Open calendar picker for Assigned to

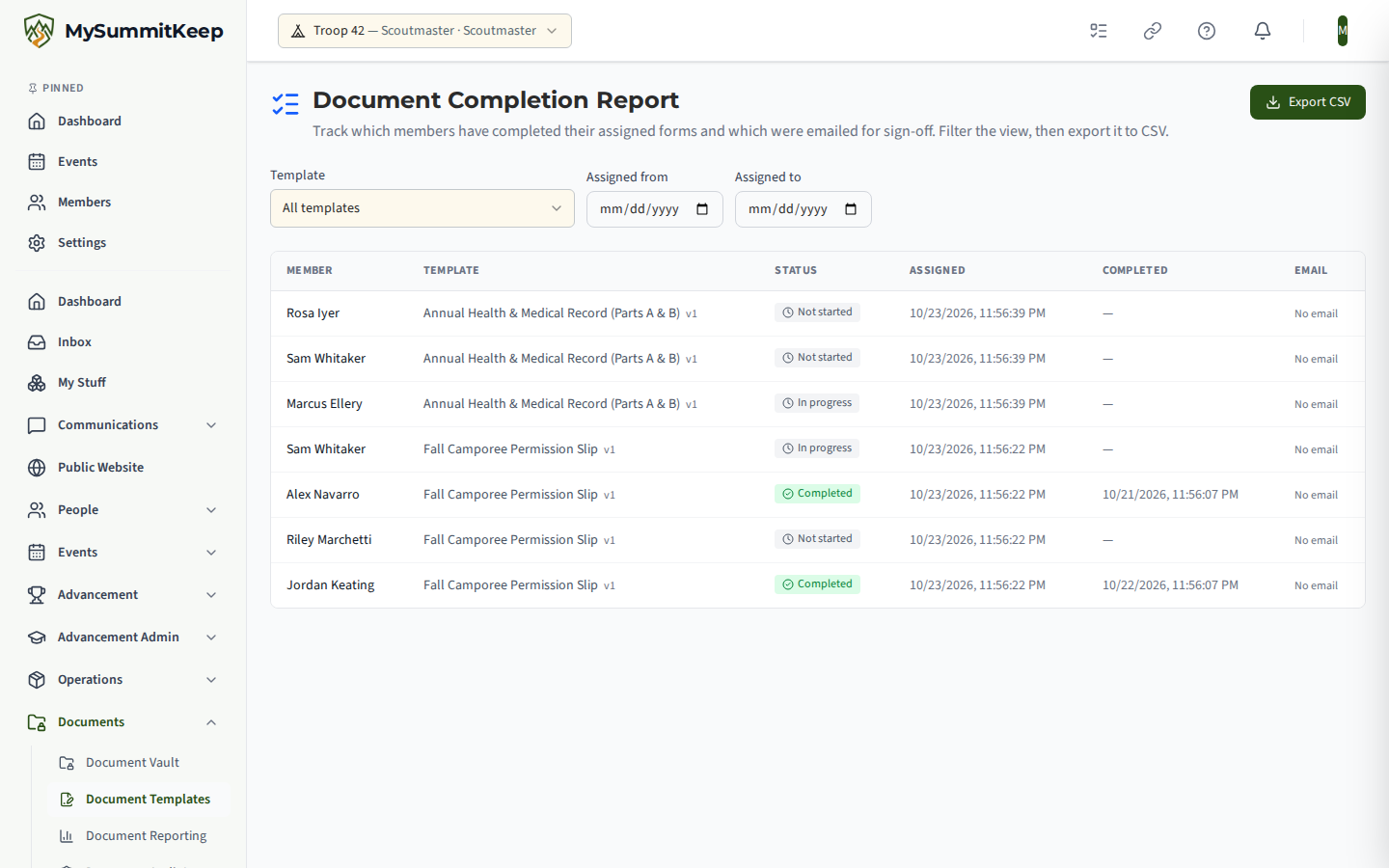(851, 209)
